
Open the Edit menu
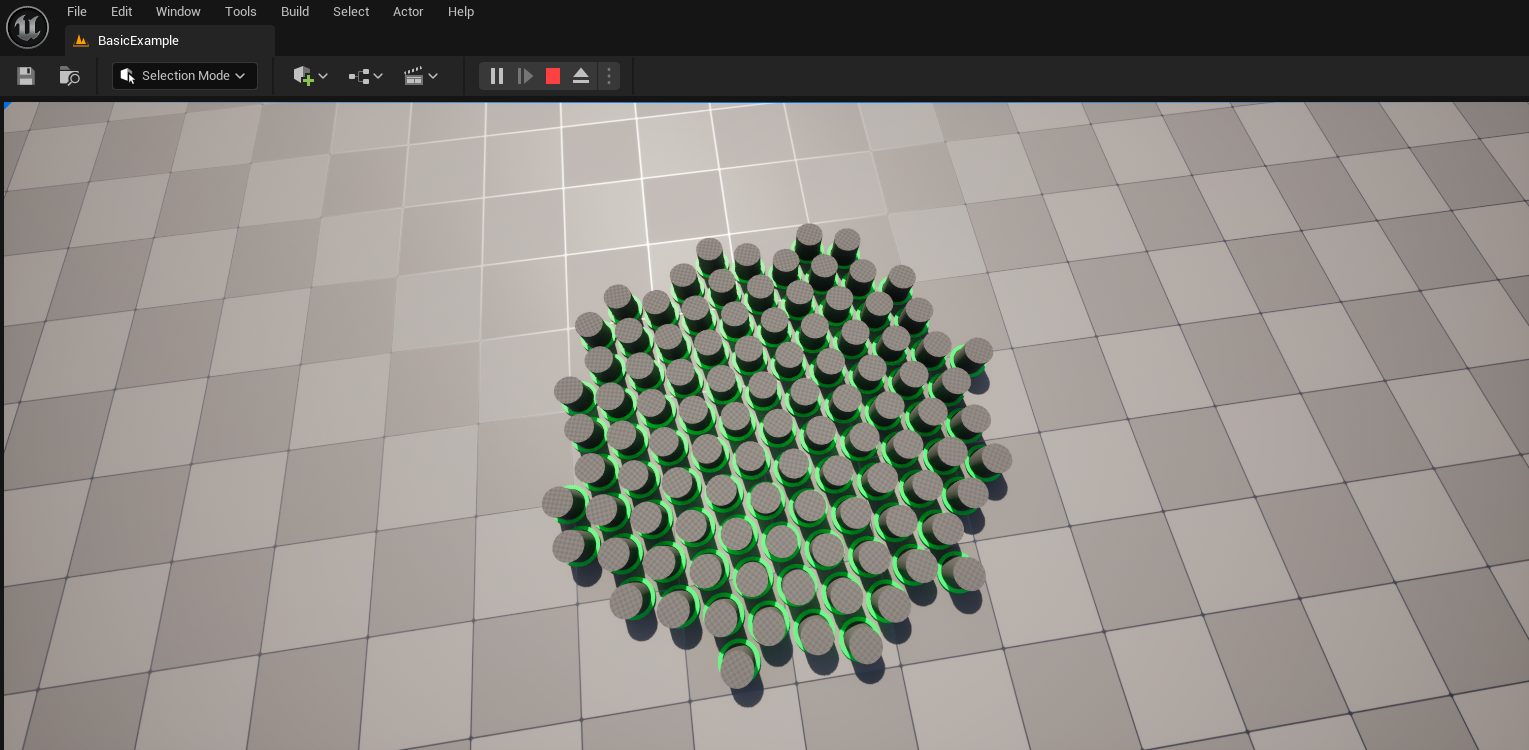121,12
